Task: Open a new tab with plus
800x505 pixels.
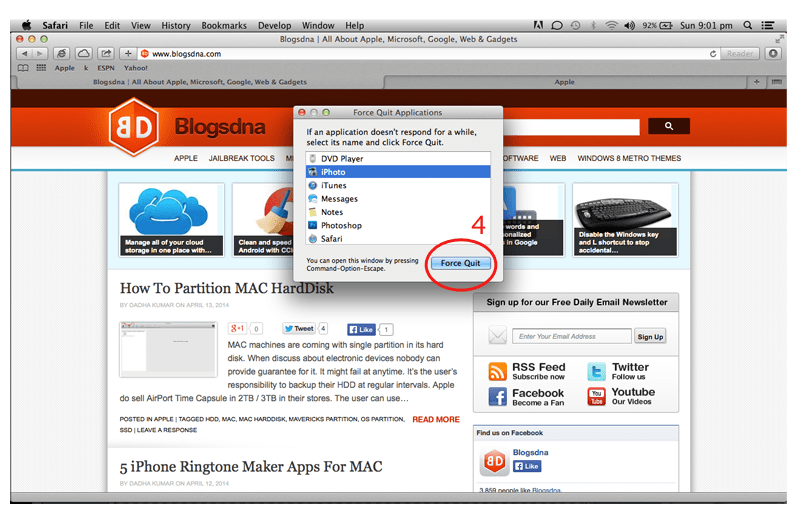Action: [756, 82]
